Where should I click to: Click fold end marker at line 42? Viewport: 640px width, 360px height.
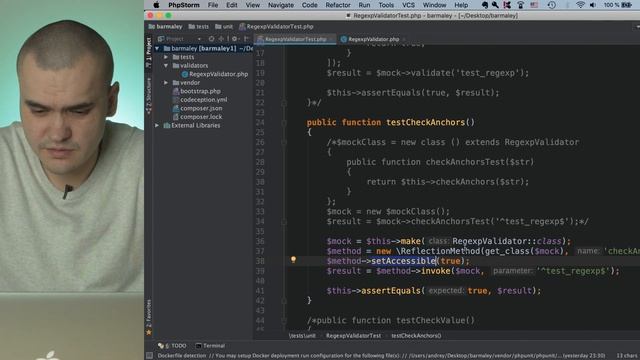click(x=284, y=301)
